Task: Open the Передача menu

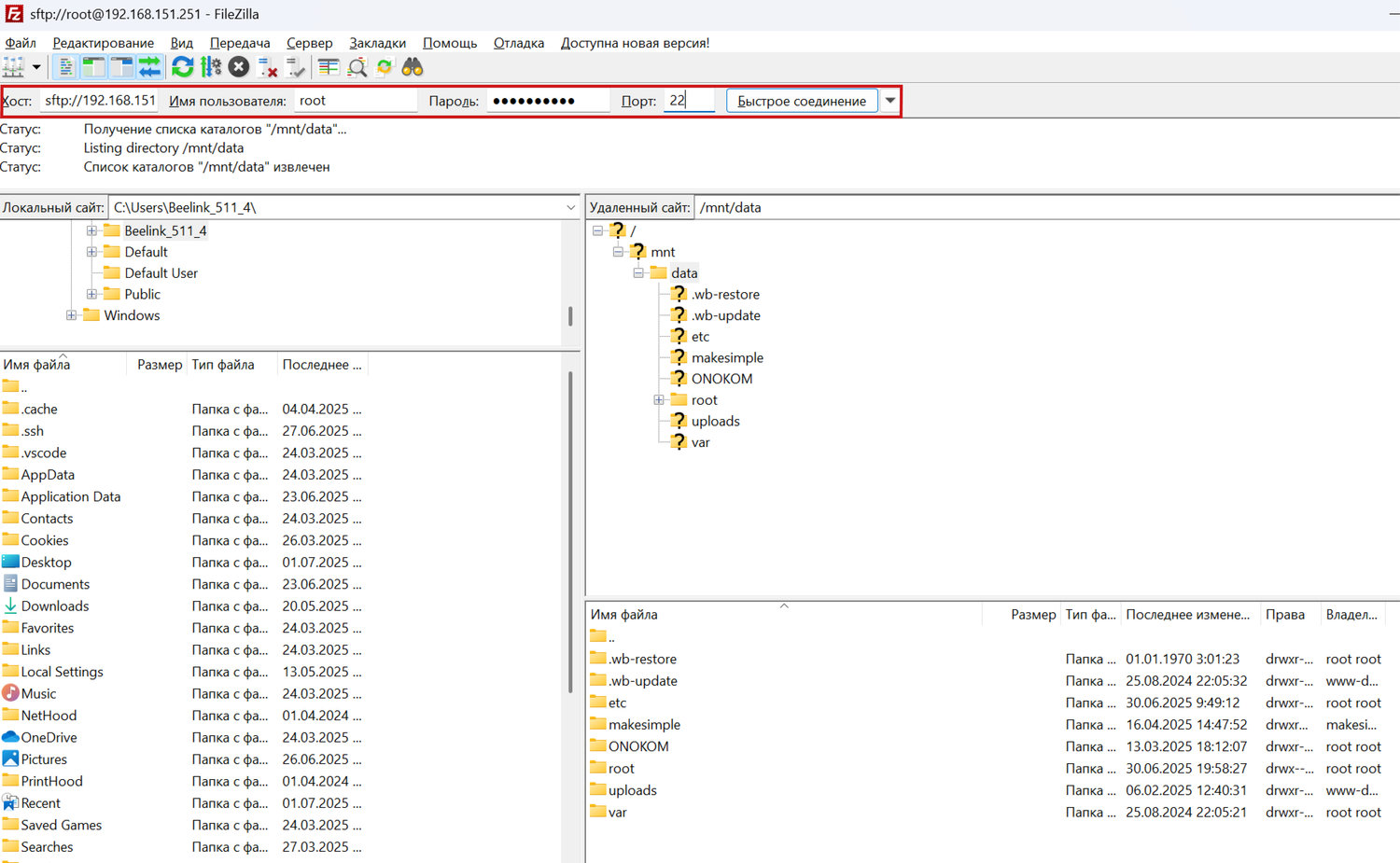Action: point(240,43)
